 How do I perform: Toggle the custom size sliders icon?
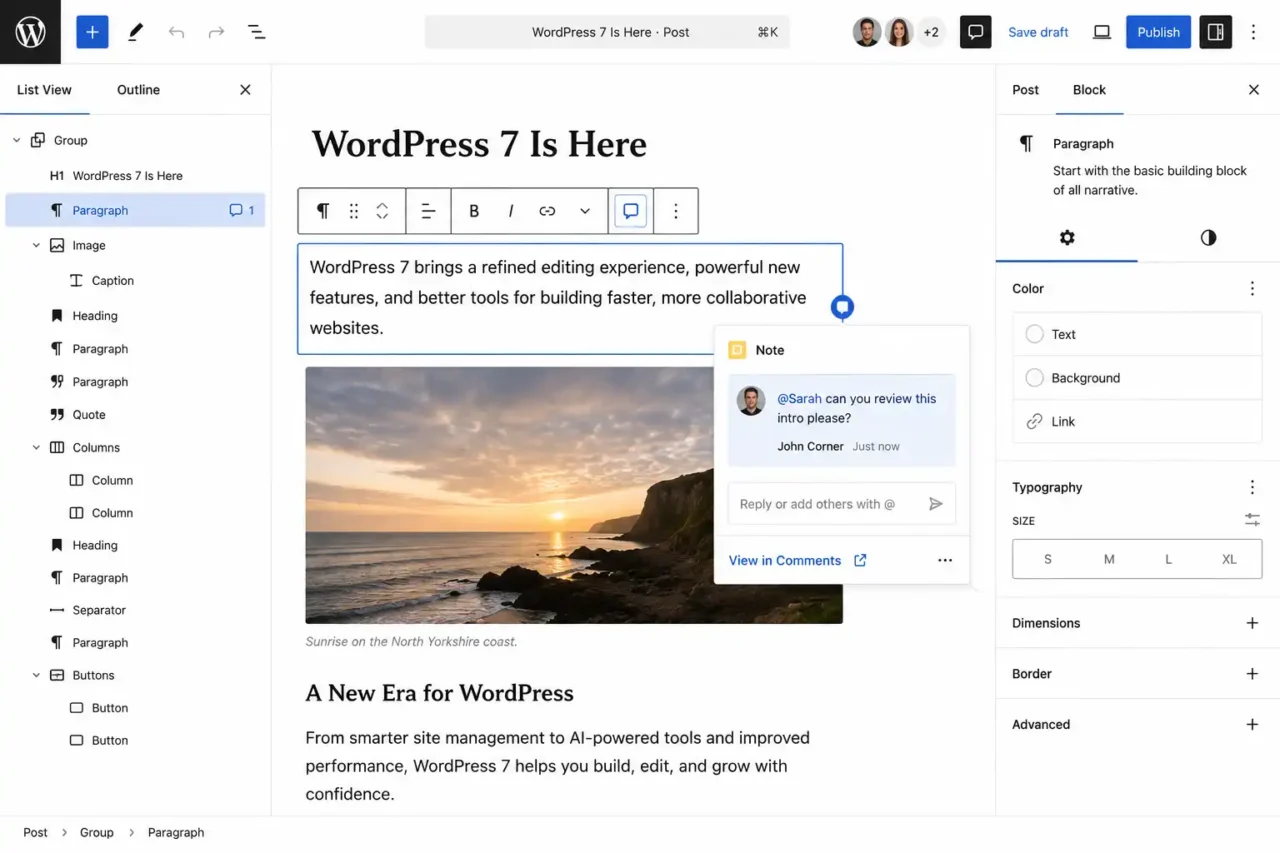tap(1252, 520)
